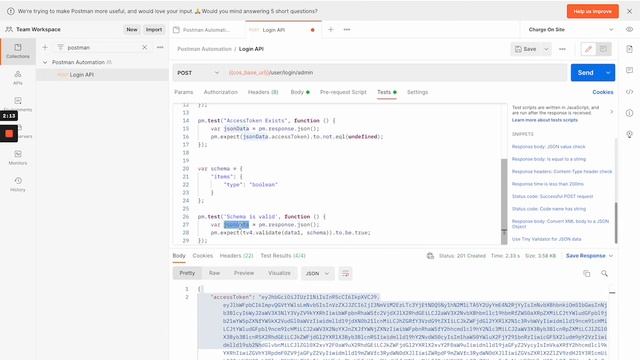
Task: Dismiss the survey banner
Action: pyautogui.click(x=629, y=11)
